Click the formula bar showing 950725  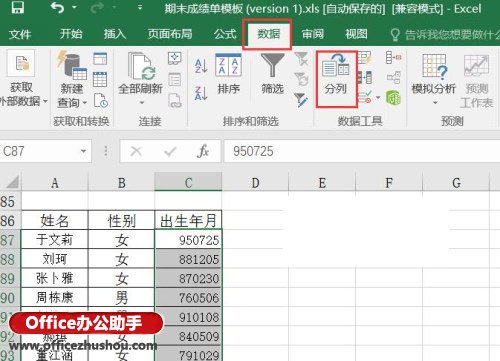pos(362,151)
